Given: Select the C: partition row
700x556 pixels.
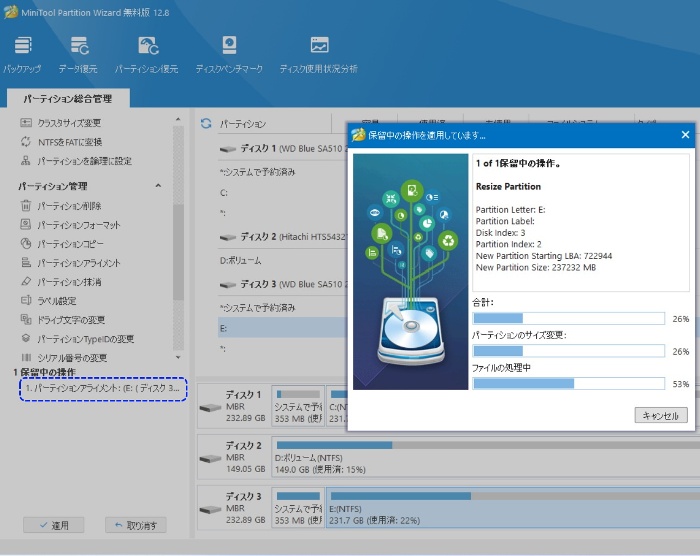Looking at the screenshot, I should [282, 193].
